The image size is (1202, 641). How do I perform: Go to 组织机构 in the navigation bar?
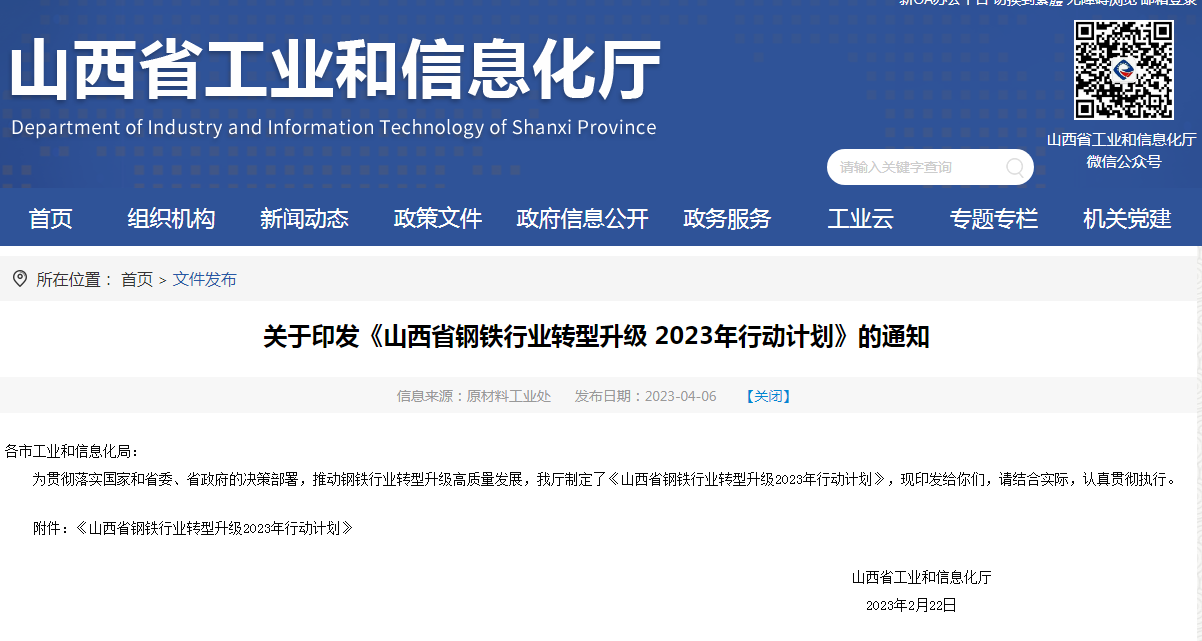pyautogui.click(x=171, y=218)
